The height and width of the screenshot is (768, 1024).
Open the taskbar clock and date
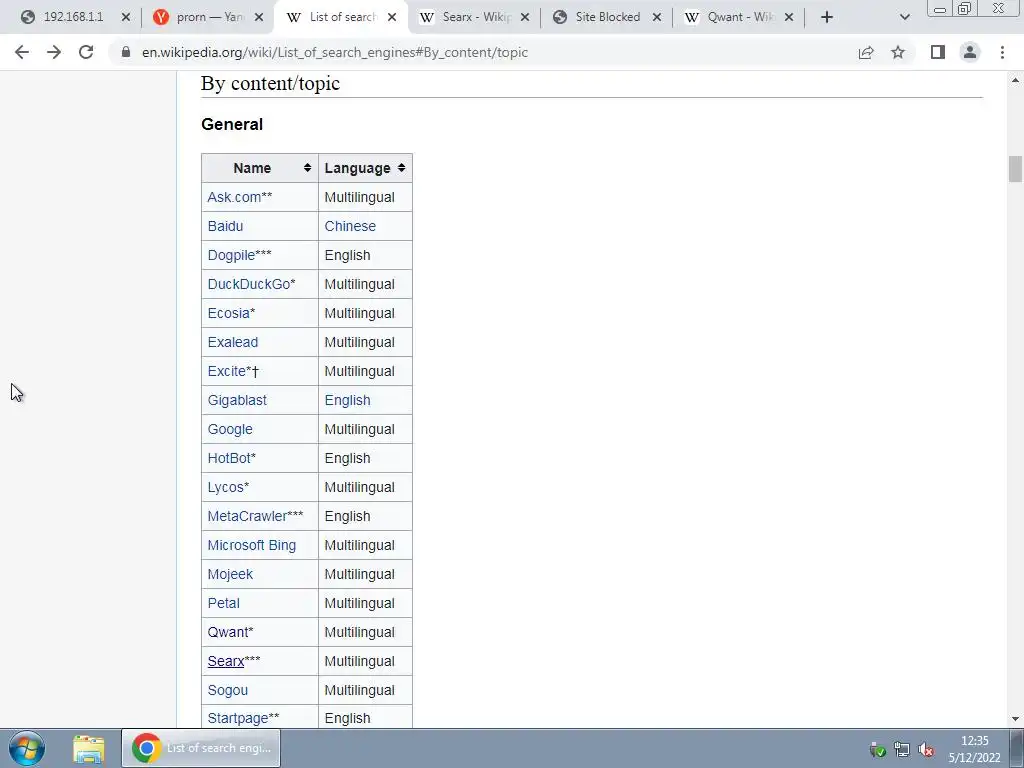[x=974, y=749]
